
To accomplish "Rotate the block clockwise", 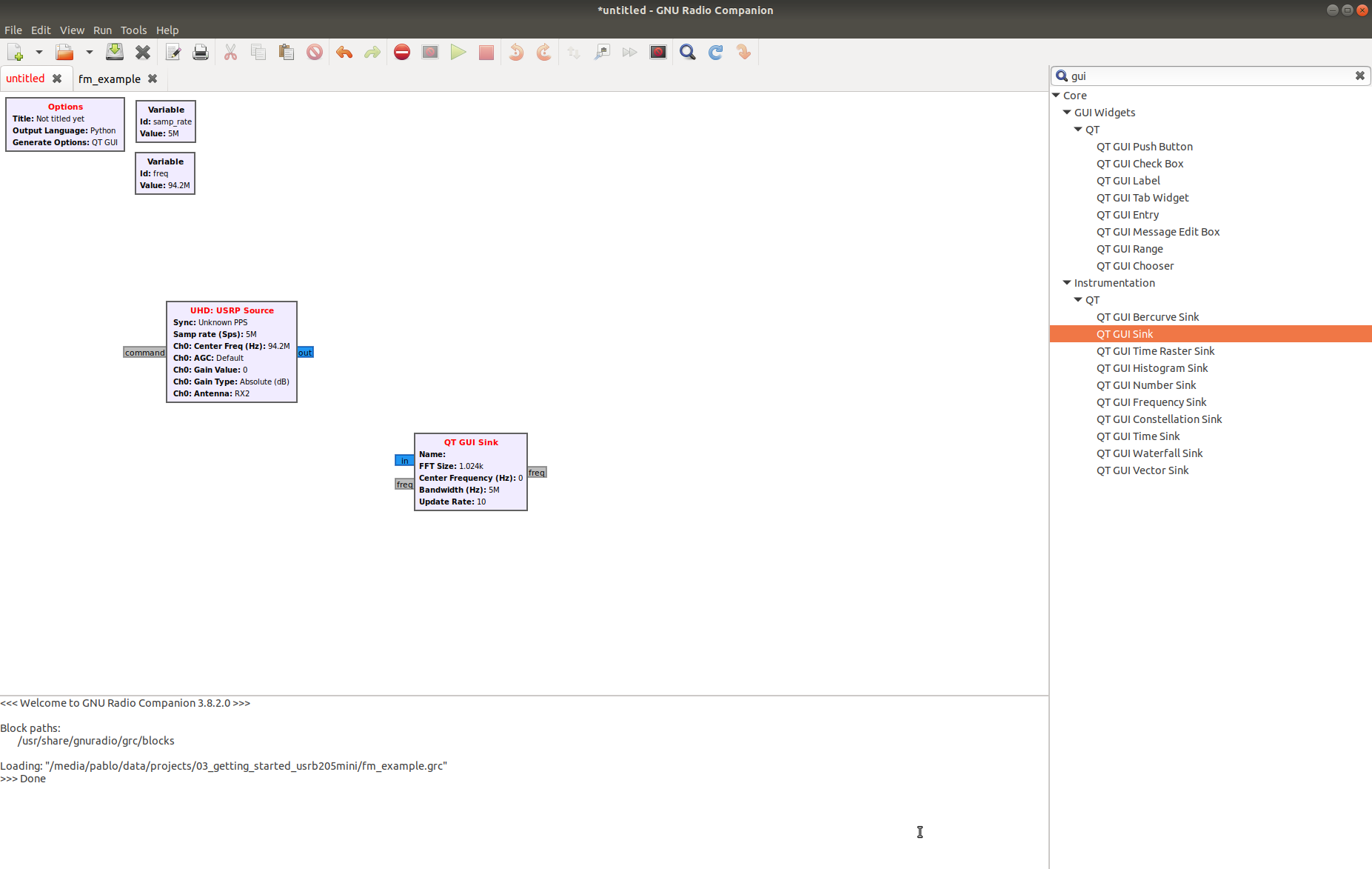I will [543, 53].
